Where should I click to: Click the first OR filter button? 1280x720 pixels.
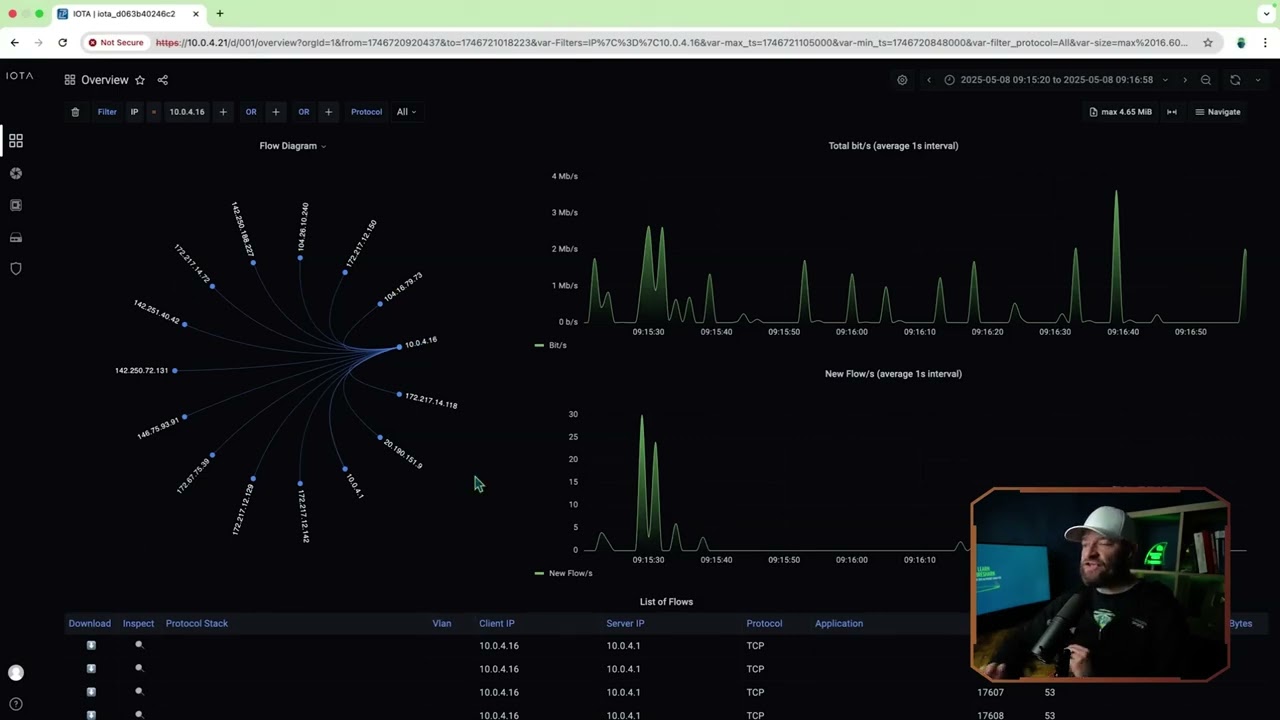point(251,112)
